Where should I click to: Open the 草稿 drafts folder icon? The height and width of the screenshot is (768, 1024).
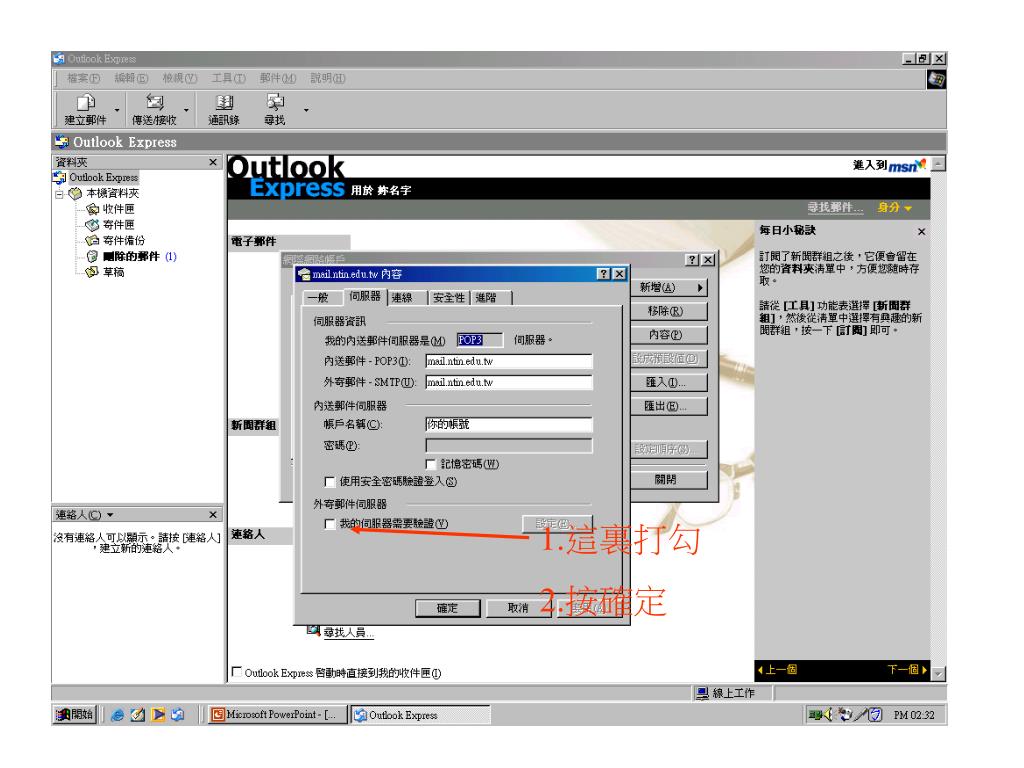(93, 272)
